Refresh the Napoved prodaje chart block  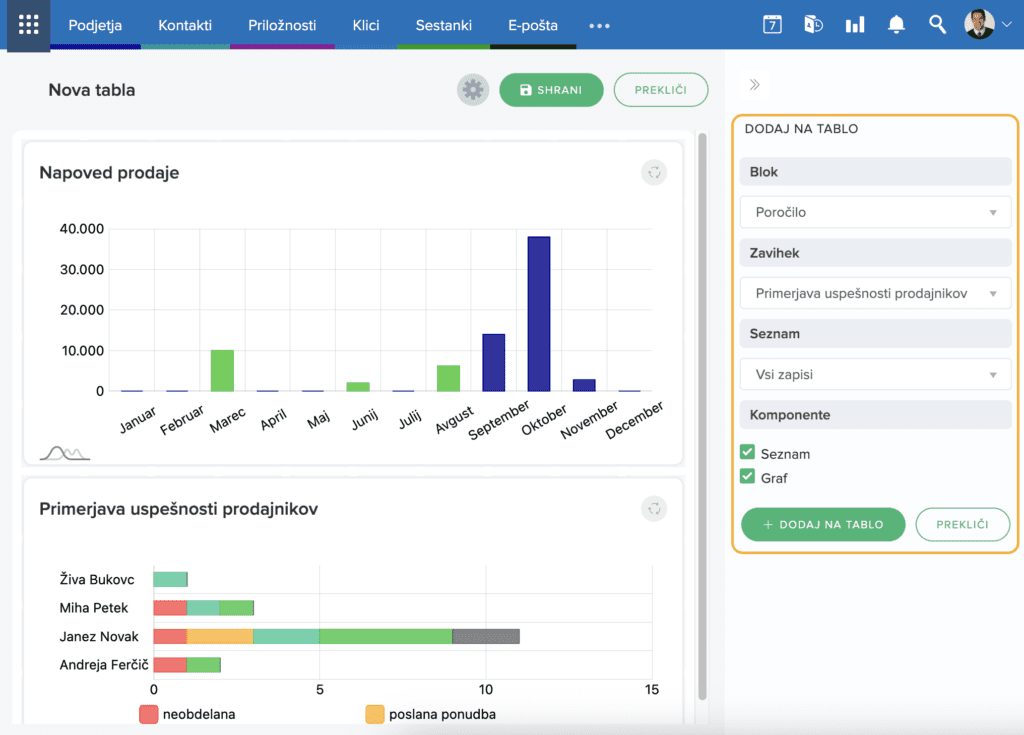(x=654, y=173)
